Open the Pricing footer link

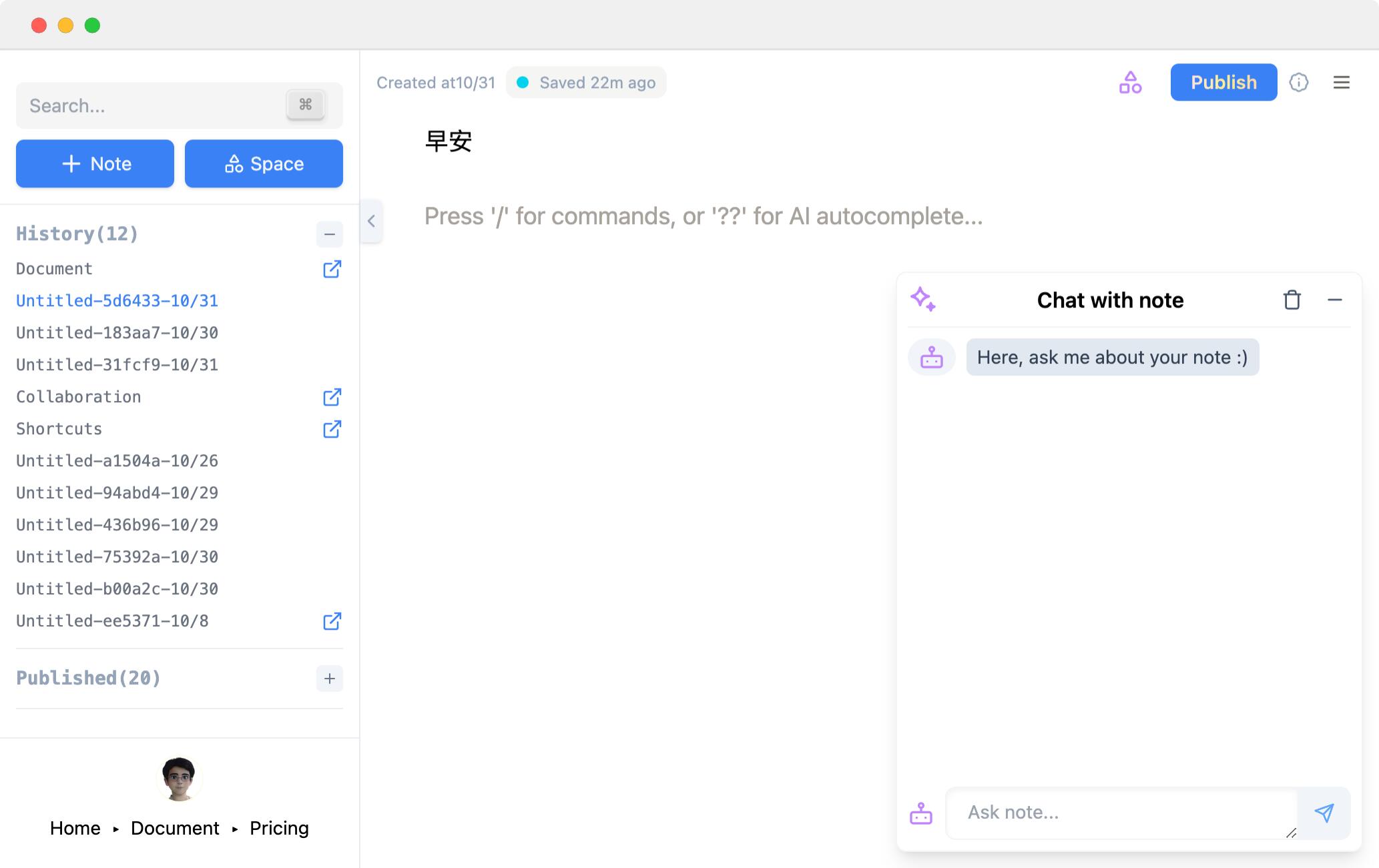pyautogui.click(x=279, y=828)
